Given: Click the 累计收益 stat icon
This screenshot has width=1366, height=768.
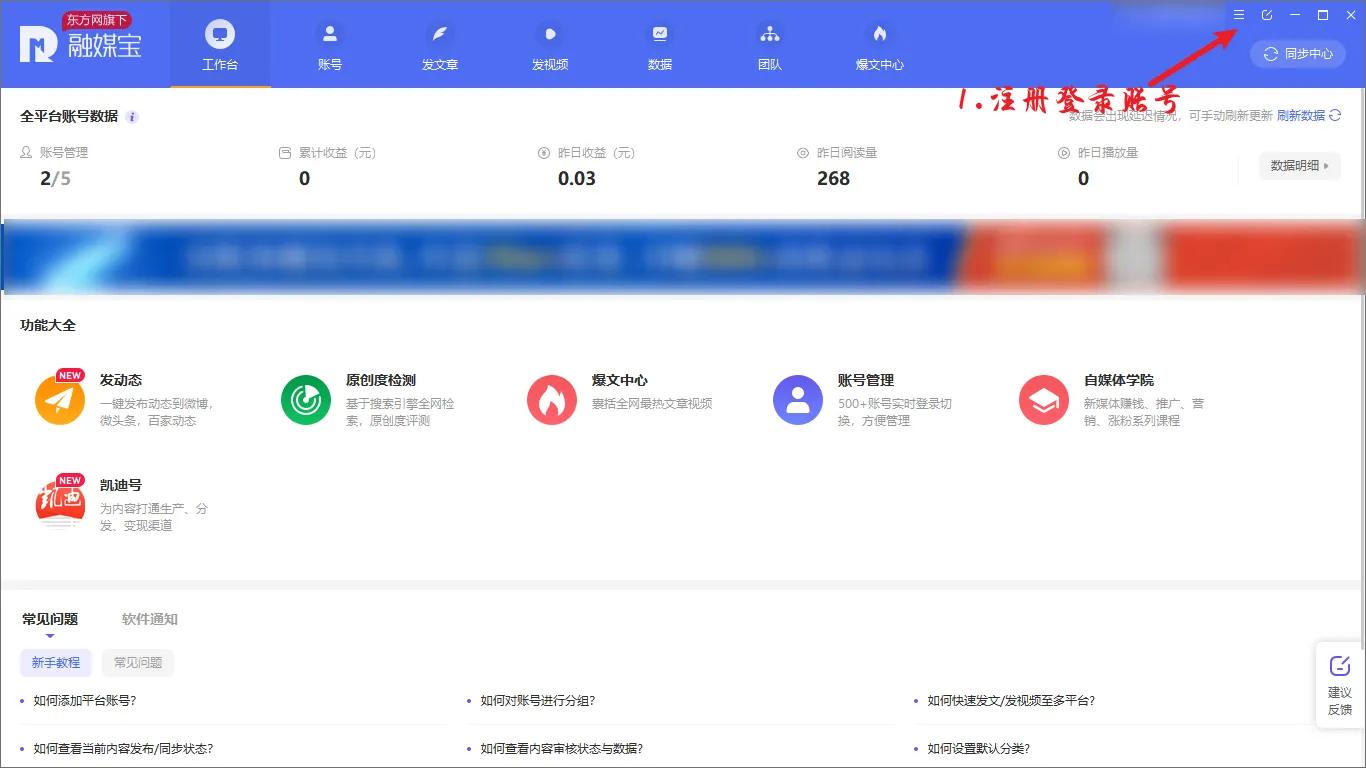Looking at the screenshot, I should tap(285, 153).
